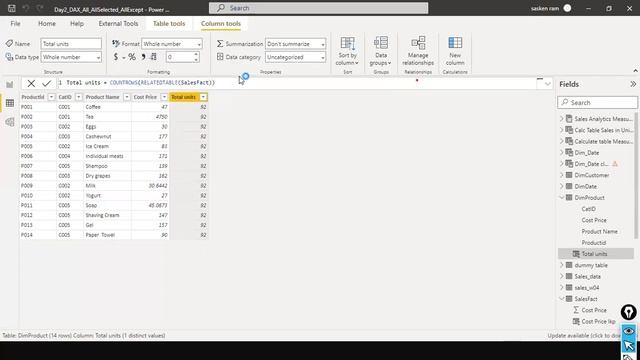Select CatID field under DimProduct
The width and height of the screenshot is (640, 360).
pos(588,209)
